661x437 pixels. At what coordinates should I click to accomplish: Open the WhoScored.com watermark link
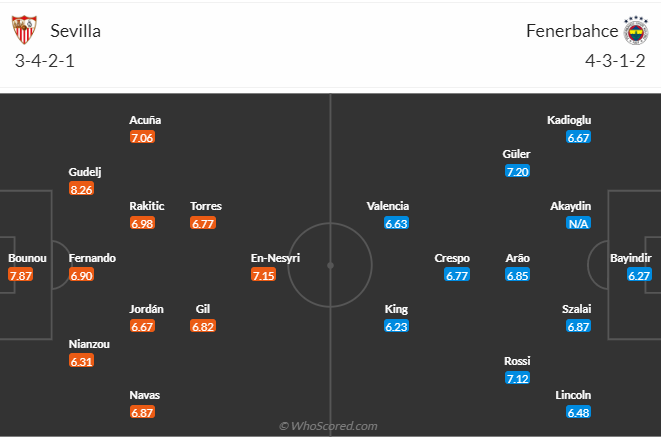pos(328,426)
